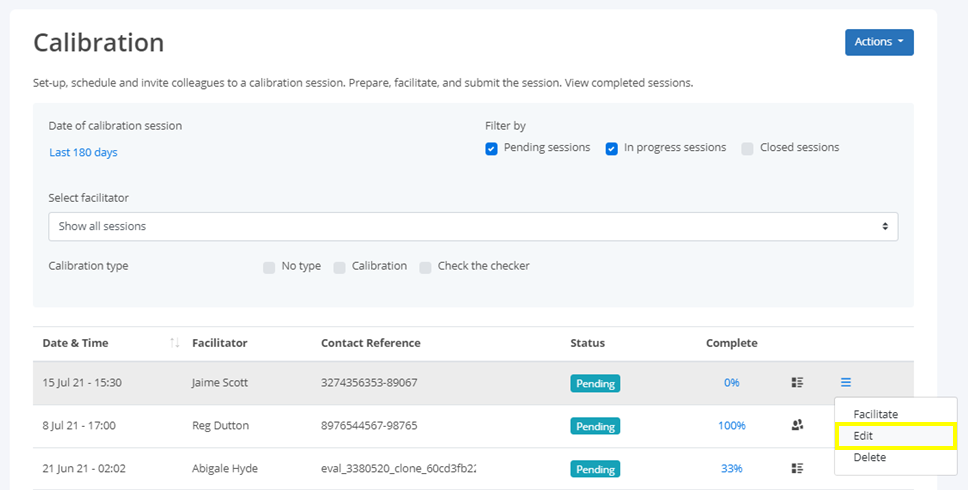Tick the Check the checker checkbox
Viewport: 968px width, 490px height.
425,267
